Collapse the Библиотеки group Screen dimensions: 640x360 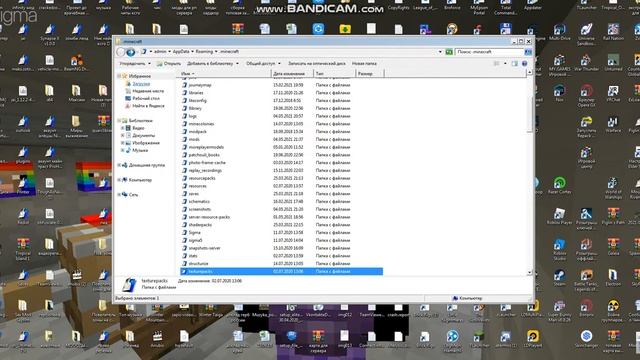(119, 121)
